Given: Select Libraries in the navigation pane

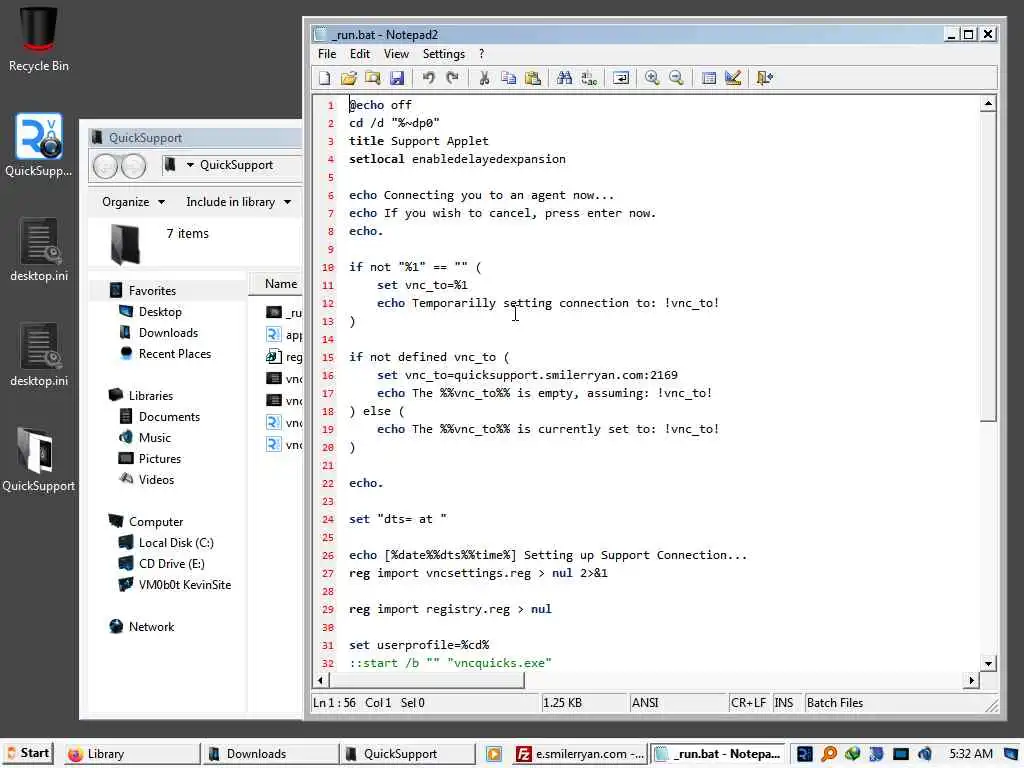Looking at the screenshot, I should tap(150, 396).
